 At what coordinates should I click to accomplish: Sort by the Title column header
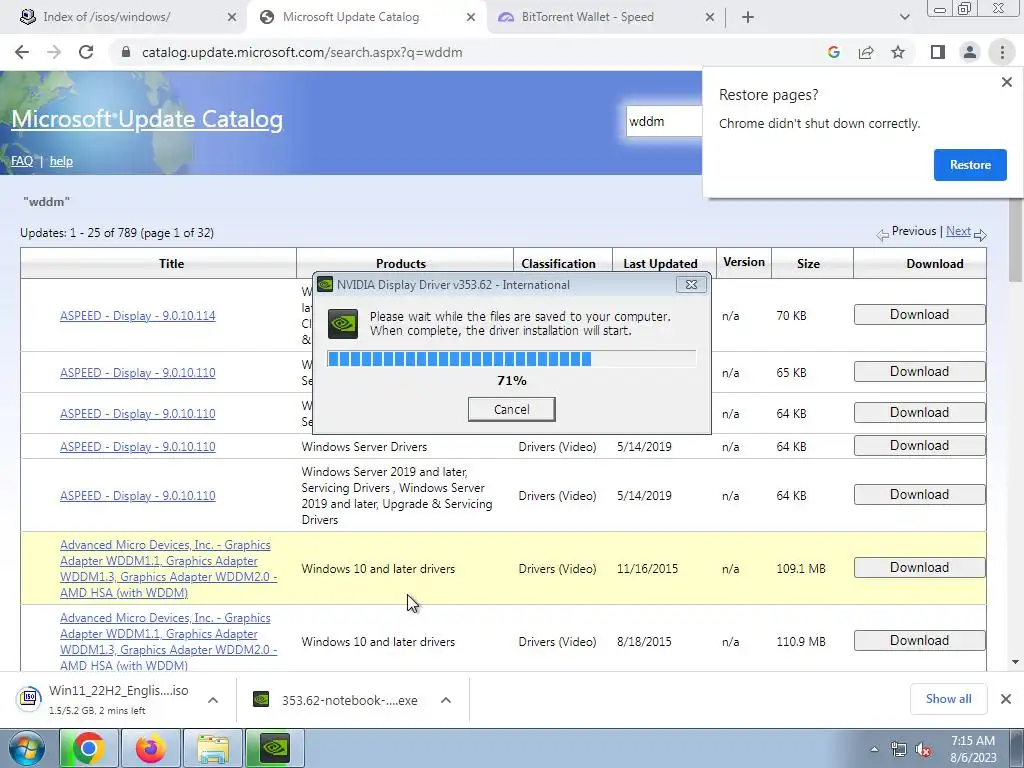(x=171, y=264)
